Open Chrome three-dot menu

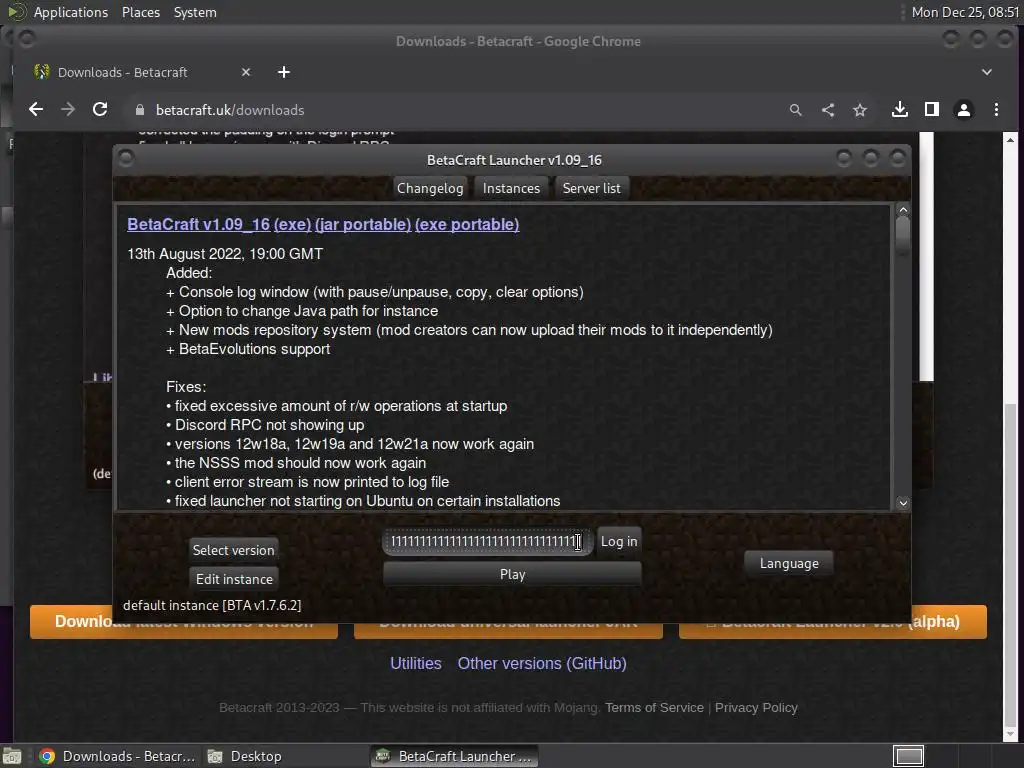click(x=996, y=110)
